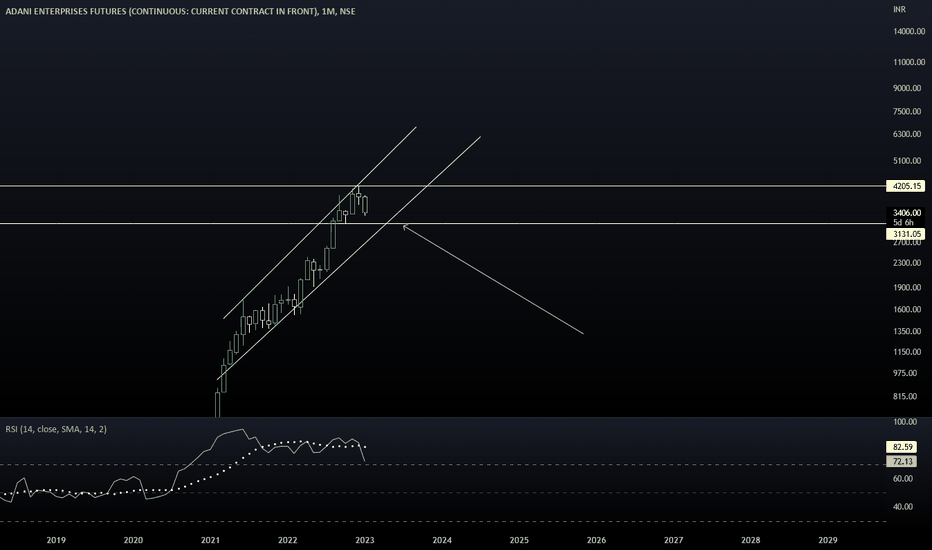Click the 2021 label on time axis
This screenshot has width=932, height=550.
[x=210, y=540]
